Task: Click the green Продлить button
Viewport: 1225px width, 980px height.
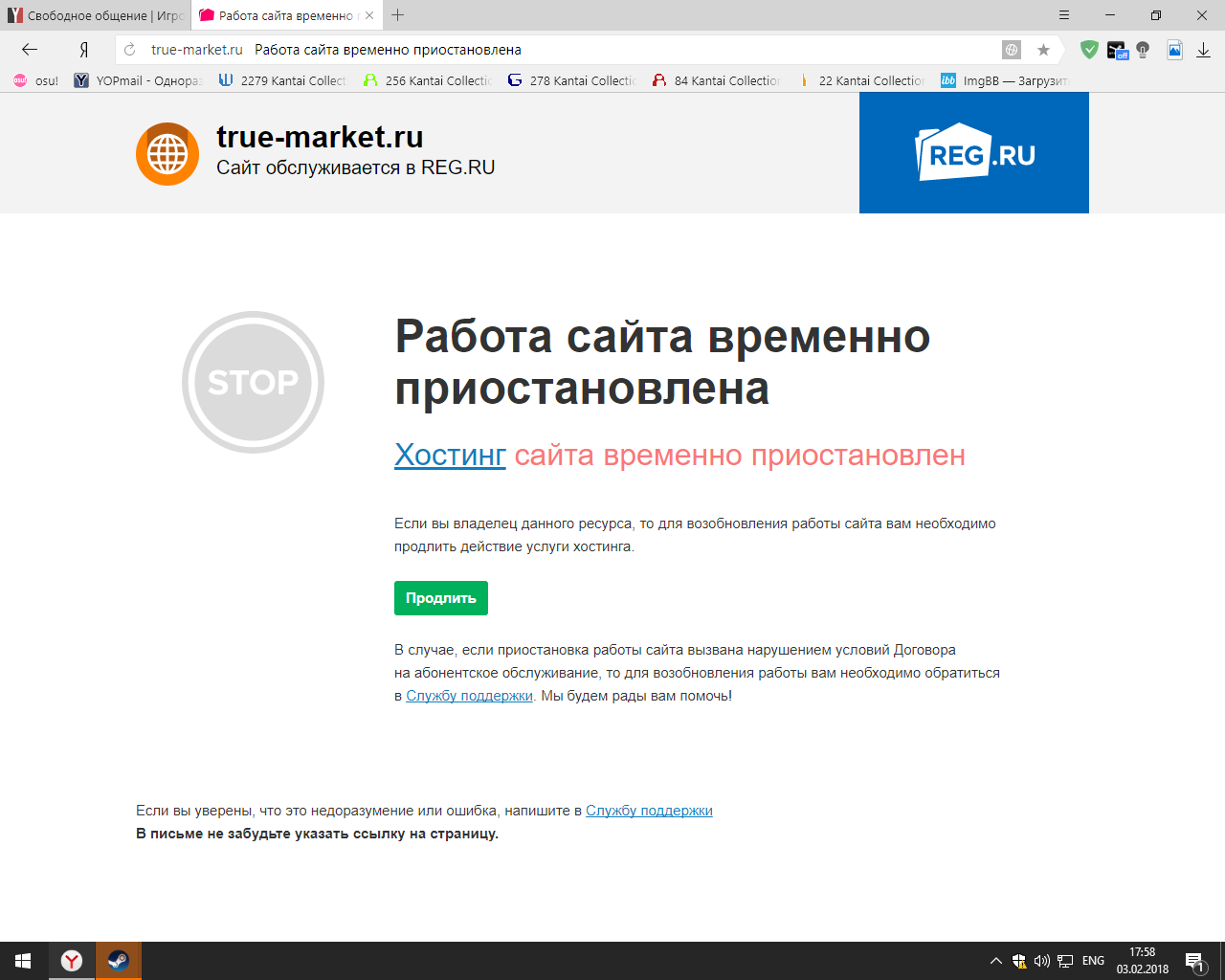Action: (x=441, y=598)
